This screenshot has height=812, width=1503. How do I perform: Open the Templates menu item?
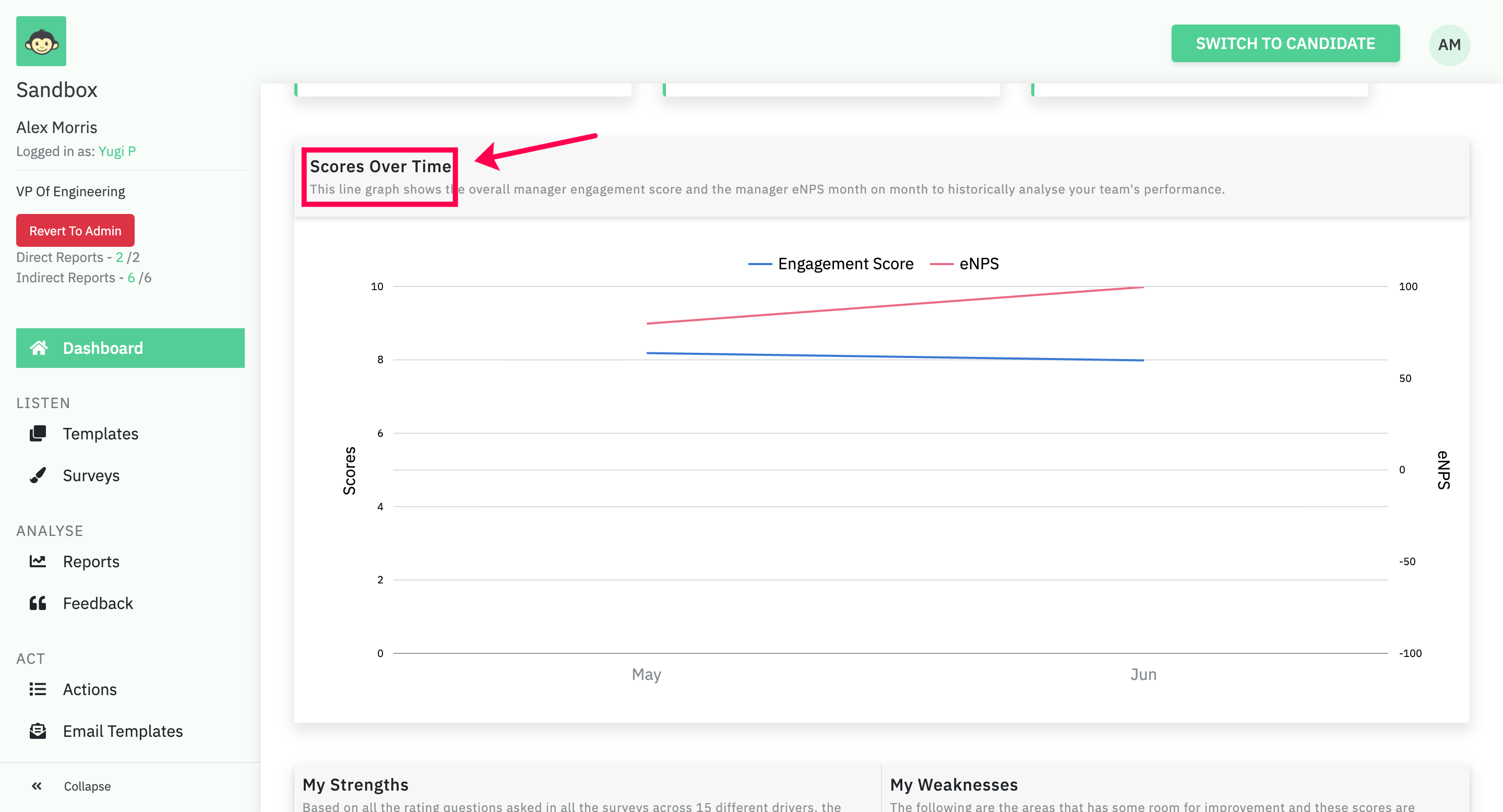100,434
